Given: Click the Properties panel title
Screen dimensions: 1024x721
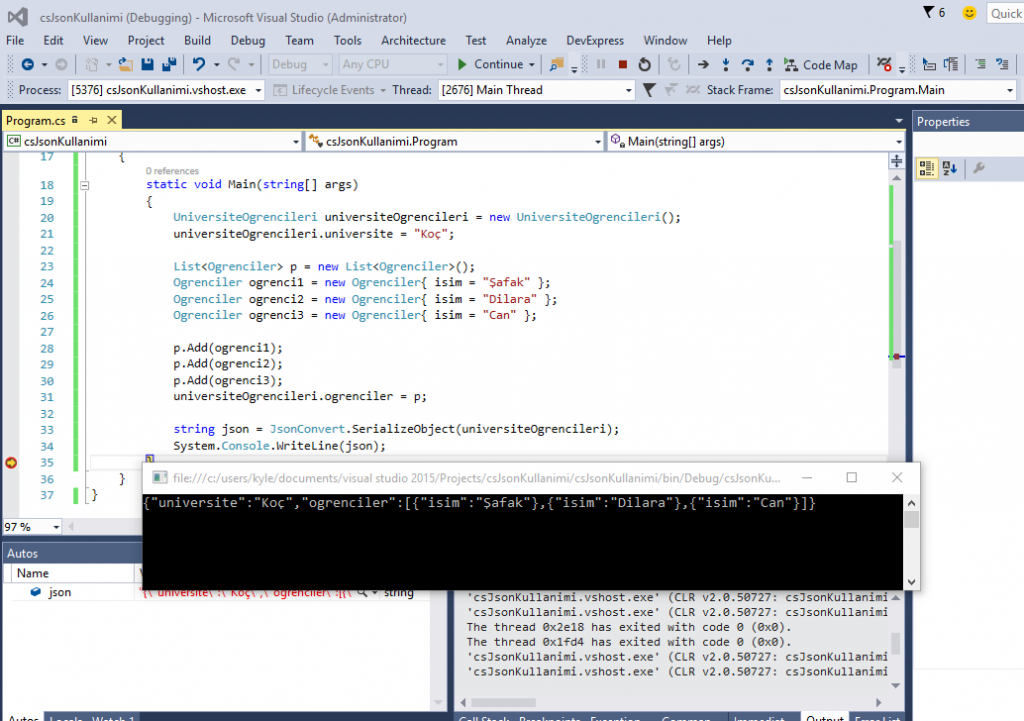Looking at the screenshot, I should [943, 121].
